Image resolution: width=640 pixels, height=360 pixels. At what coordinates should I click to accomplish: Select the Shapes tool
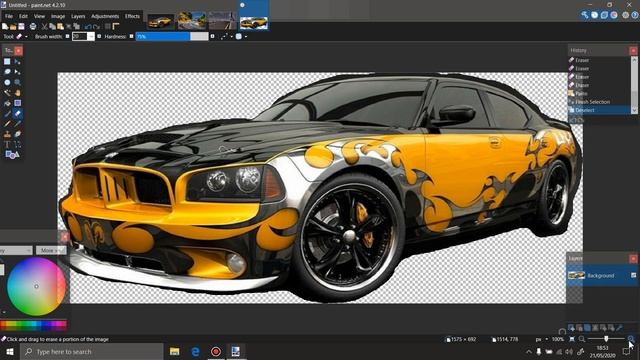pyautogui.click(x=11, y=155)
